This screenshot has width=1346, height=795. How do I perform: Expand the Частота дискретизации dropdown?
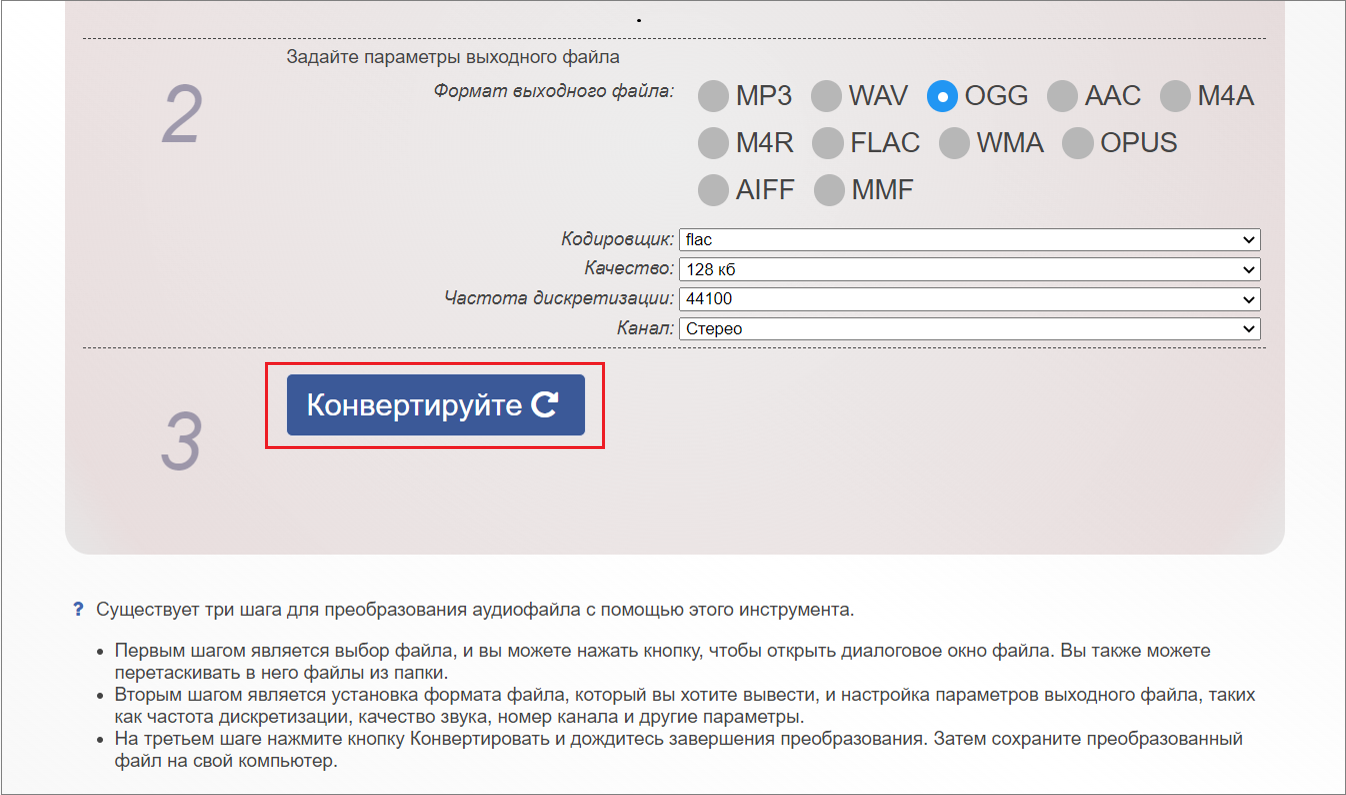(969, 299)
